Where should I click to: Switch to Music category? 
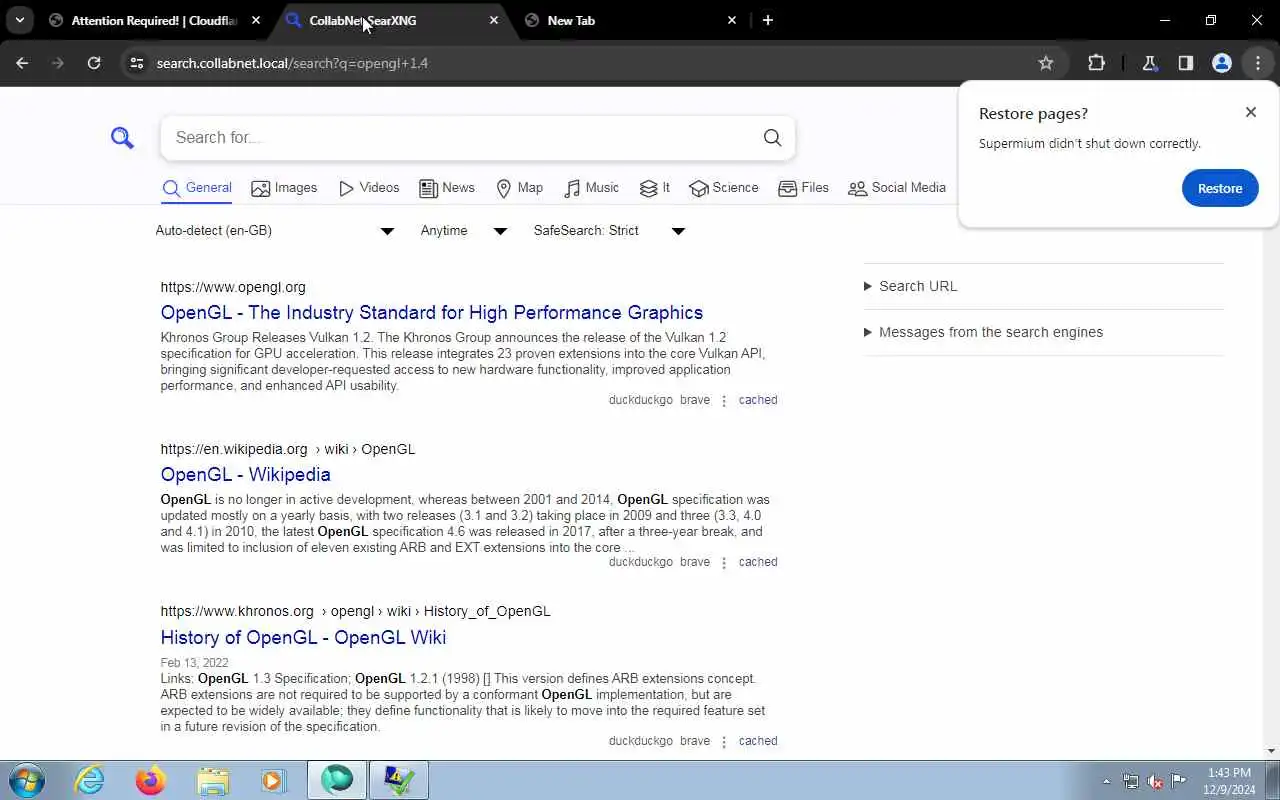click(592, 188)
